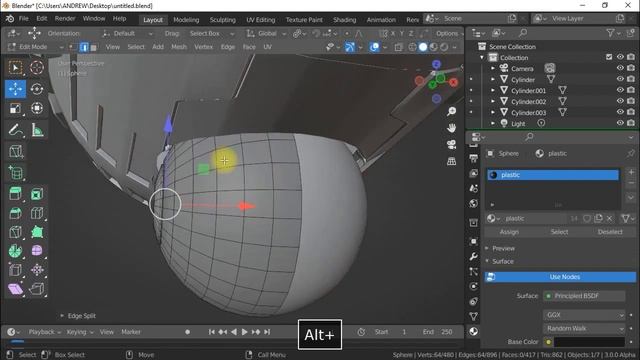Hide Cylinder.002 with its eye icon
640x360 pixels.
620,101
